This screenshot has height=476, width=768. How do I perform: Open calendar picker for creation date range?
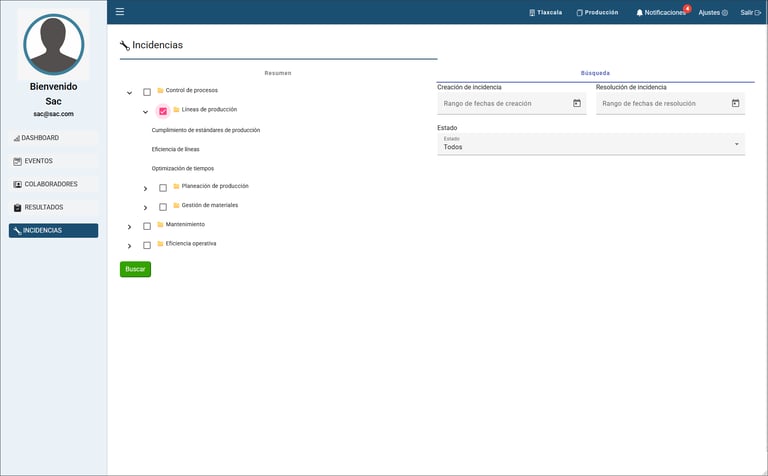[x=577, y=103]
